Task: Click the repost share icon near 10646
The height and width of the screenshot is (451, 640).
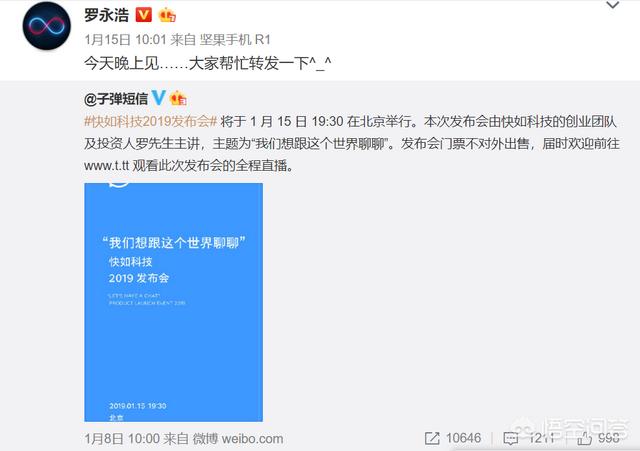Action: (x=432, y=438)
